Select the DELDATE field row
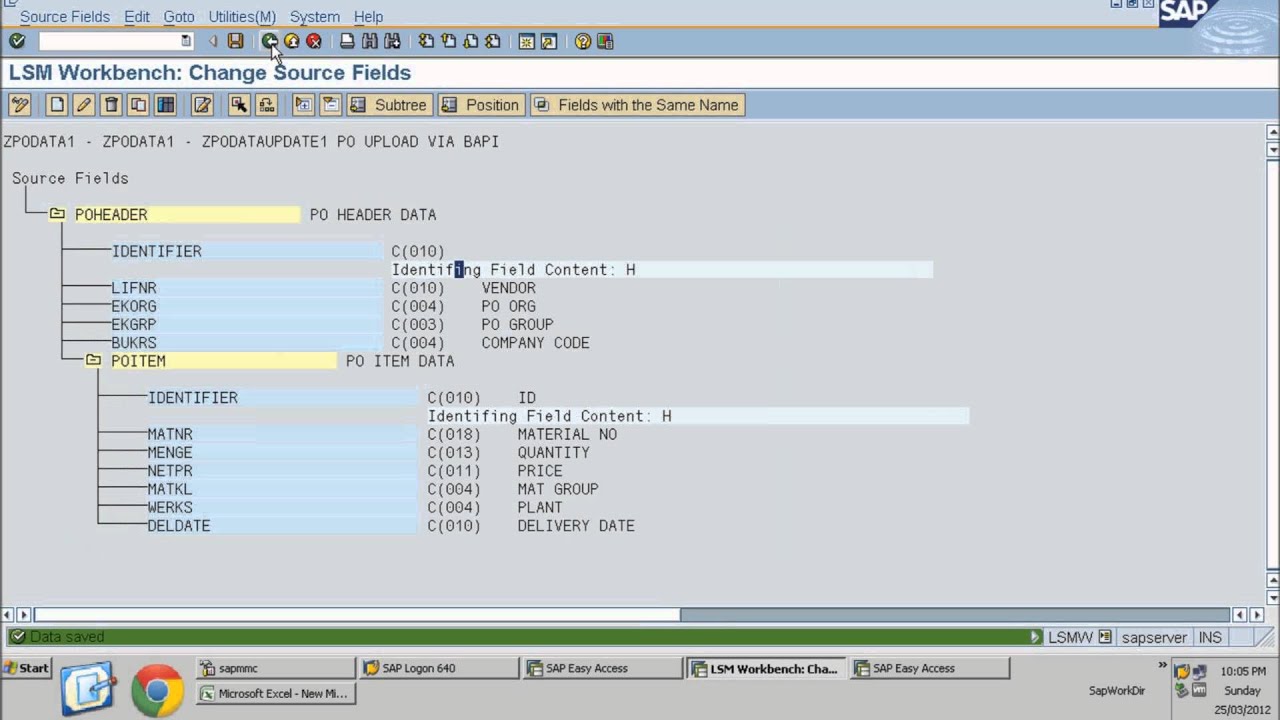The height and width of the screenshot is (720, 1280). click(x=282, y=525)
